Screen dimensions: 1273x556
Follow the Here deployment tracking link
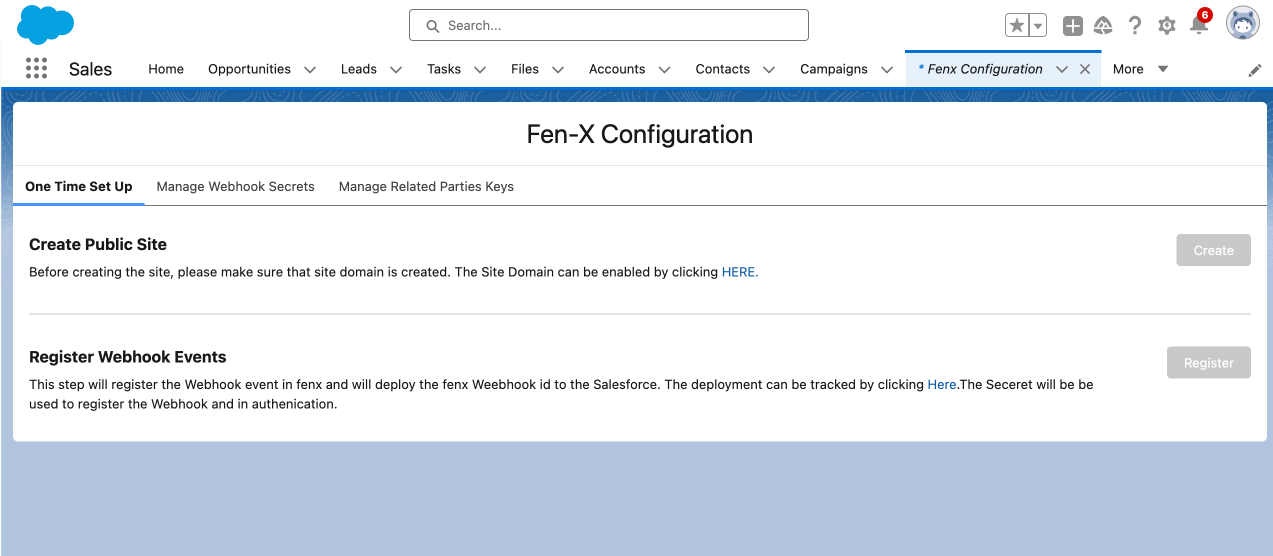point(942,384)
